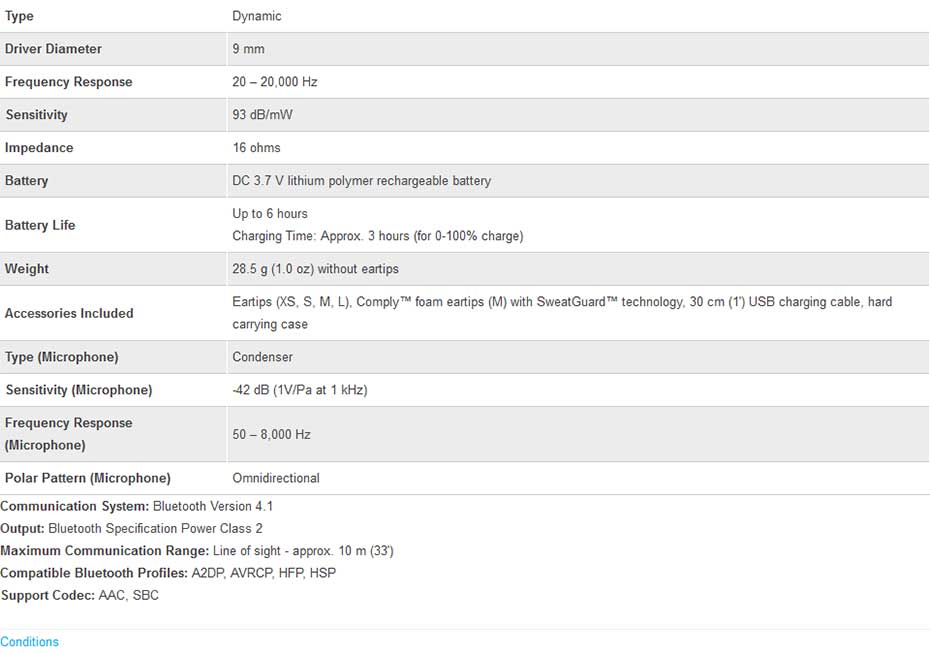Select the 93 dB/mW sensitivity value
The height and width of the screenshot is (653, 930).
(x=262, y=115)
